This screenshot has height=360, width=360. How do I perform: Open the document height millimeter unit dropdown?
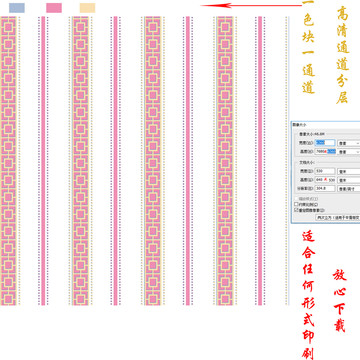tap(349, 180)
